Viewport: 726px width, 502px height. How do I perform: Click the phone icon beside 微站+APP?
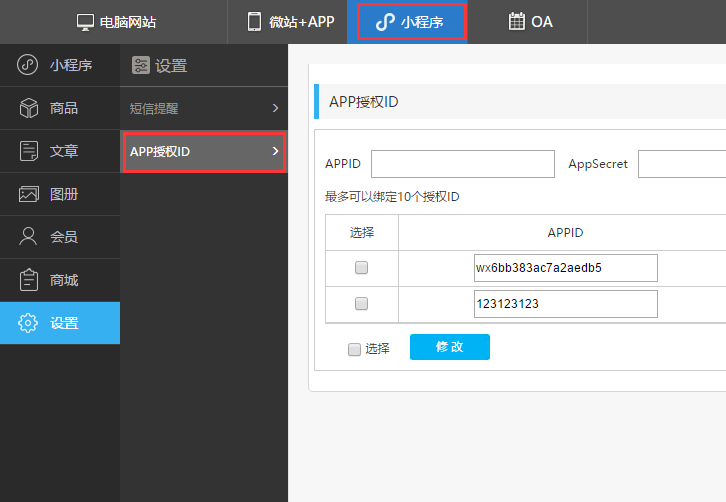click(x=255, y=22)
